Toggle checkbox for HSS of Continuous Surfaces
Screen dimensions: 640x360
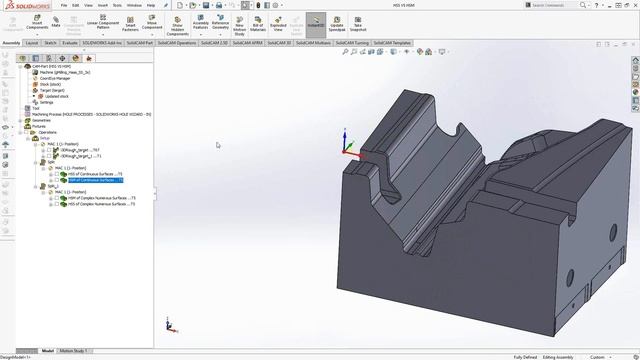(57, 174)
